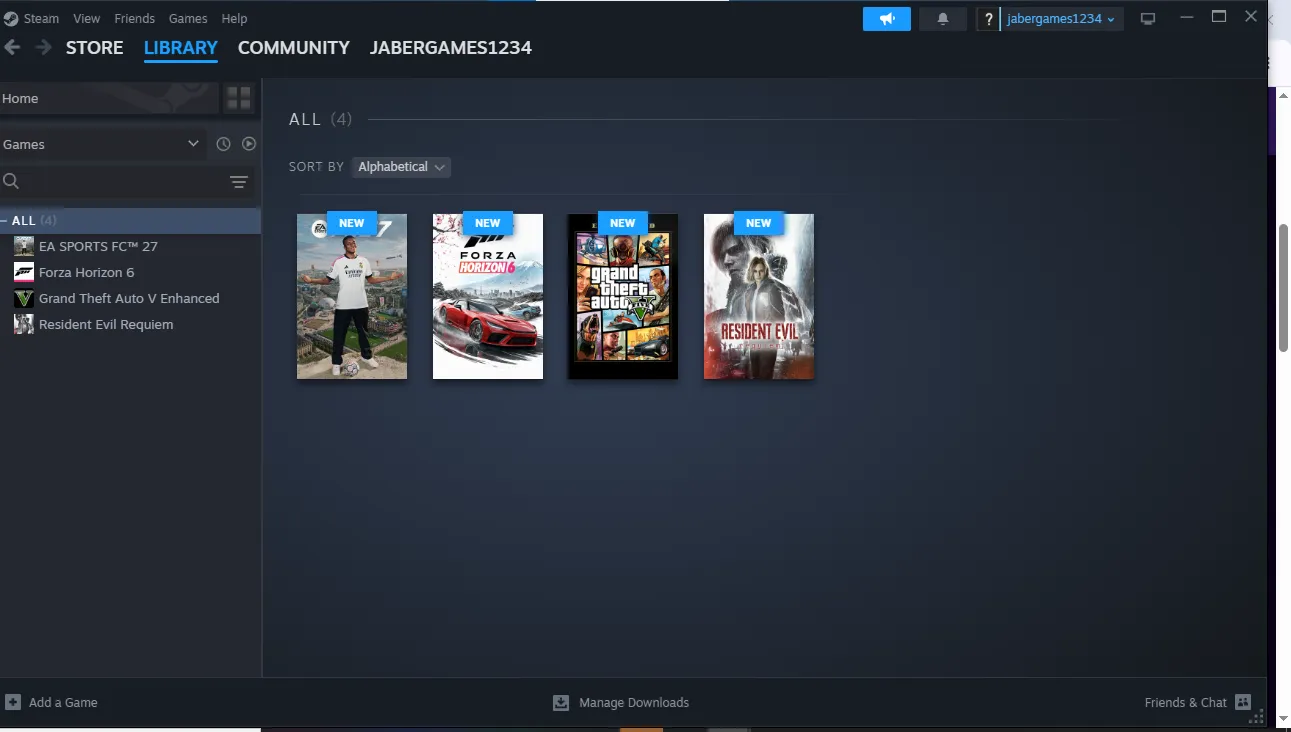Click the Grand Theft Auto V list icon

(x=24, y=298)
